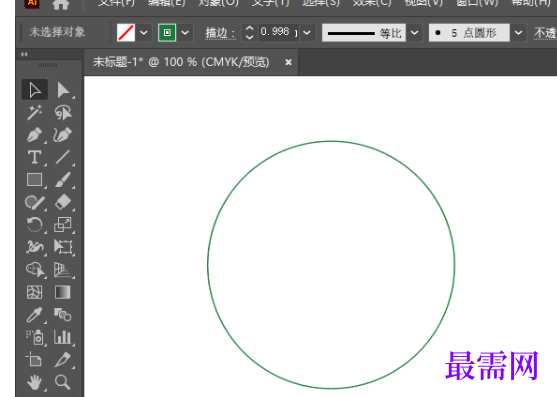Click the 不透 opacity label link
This screenshot has width=557, height=397.
click(x=545, y=33)
